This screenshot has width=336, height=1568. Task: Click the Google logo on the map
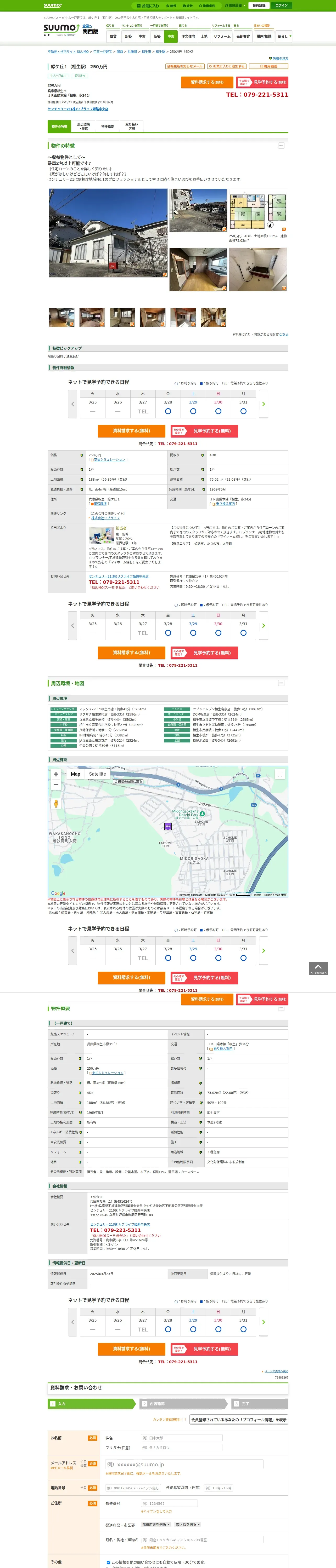(x=58, y=893)
